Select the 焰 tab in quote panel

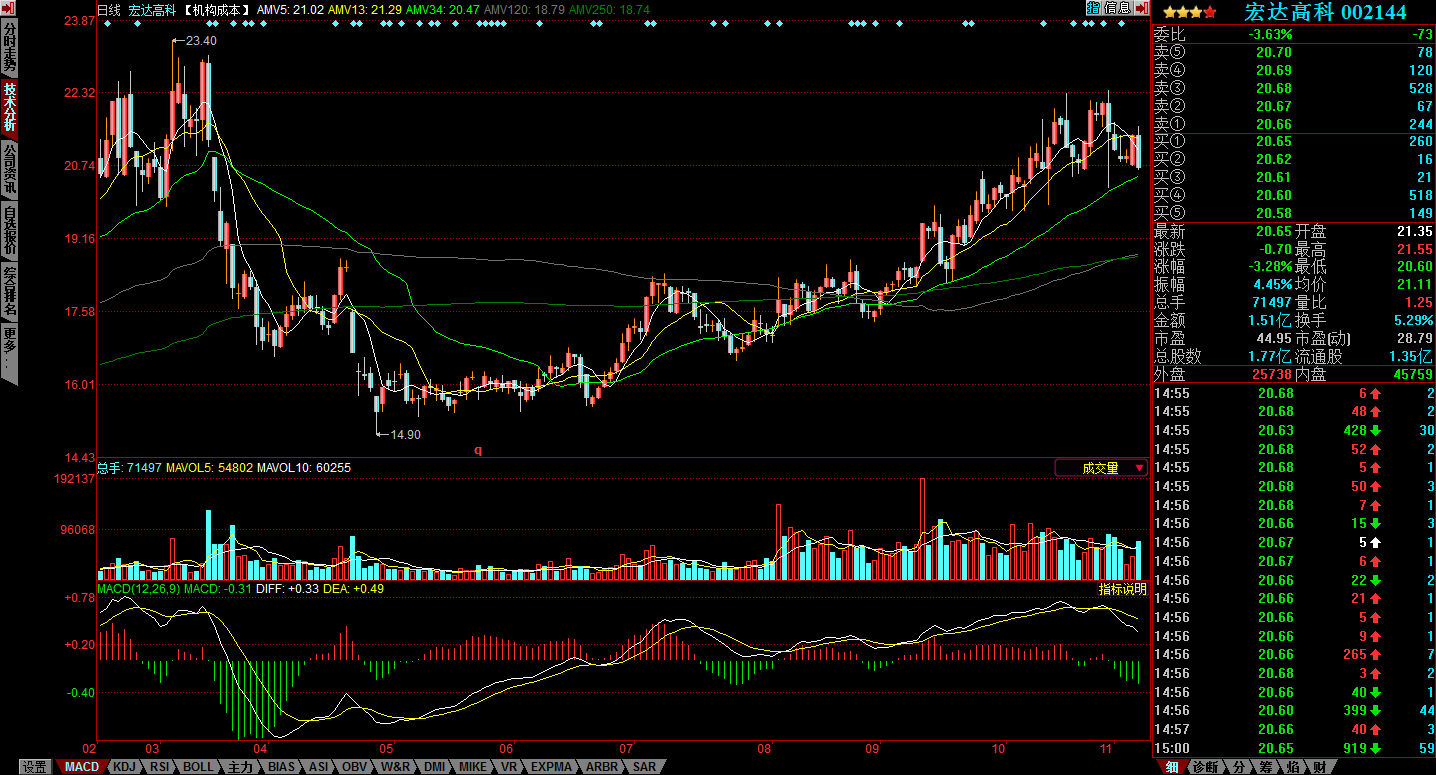pyautogui.click(x=1292, y=767)
